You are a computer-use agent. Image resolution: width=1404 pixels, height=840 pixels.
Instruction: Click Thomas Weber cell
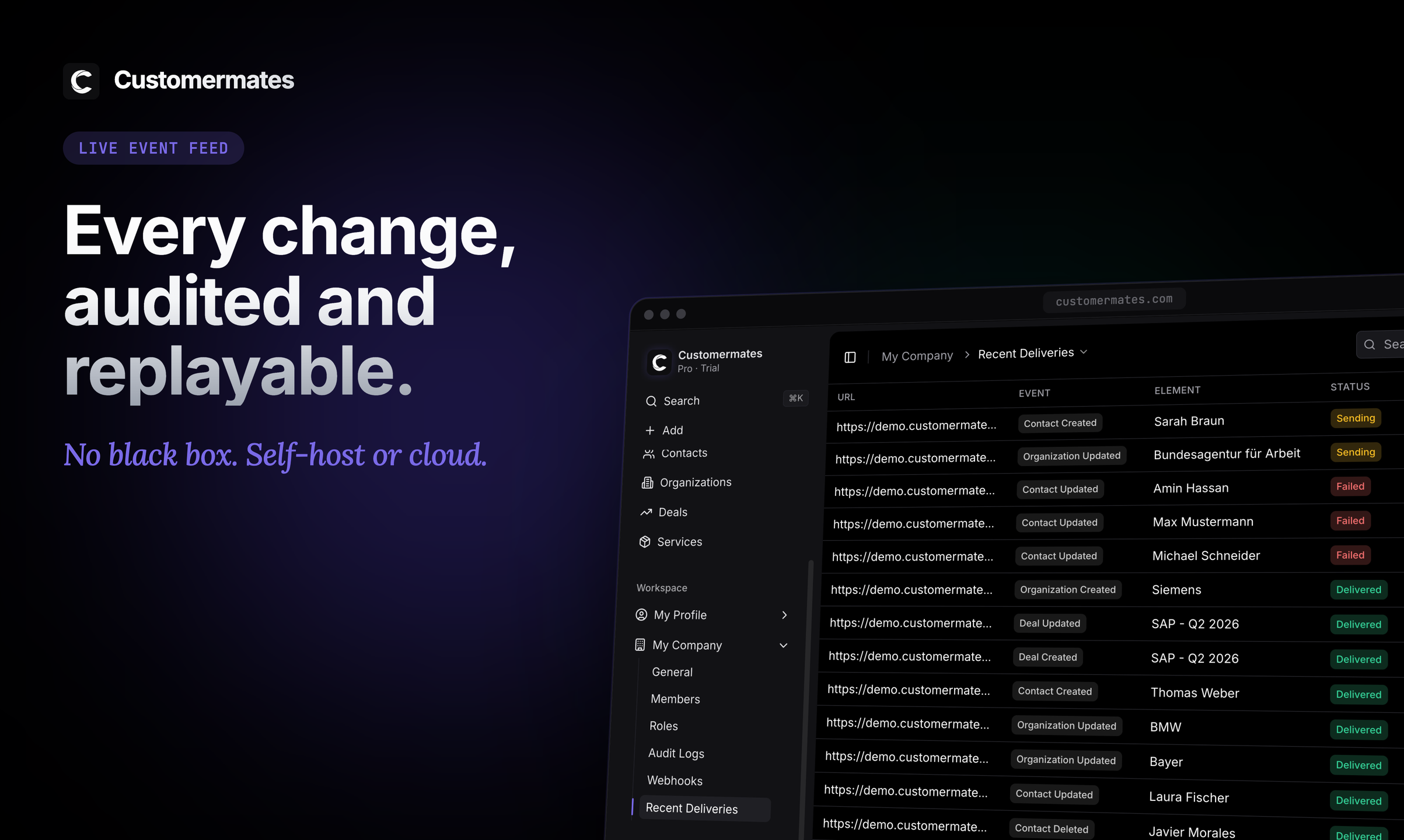point(1195,693)
